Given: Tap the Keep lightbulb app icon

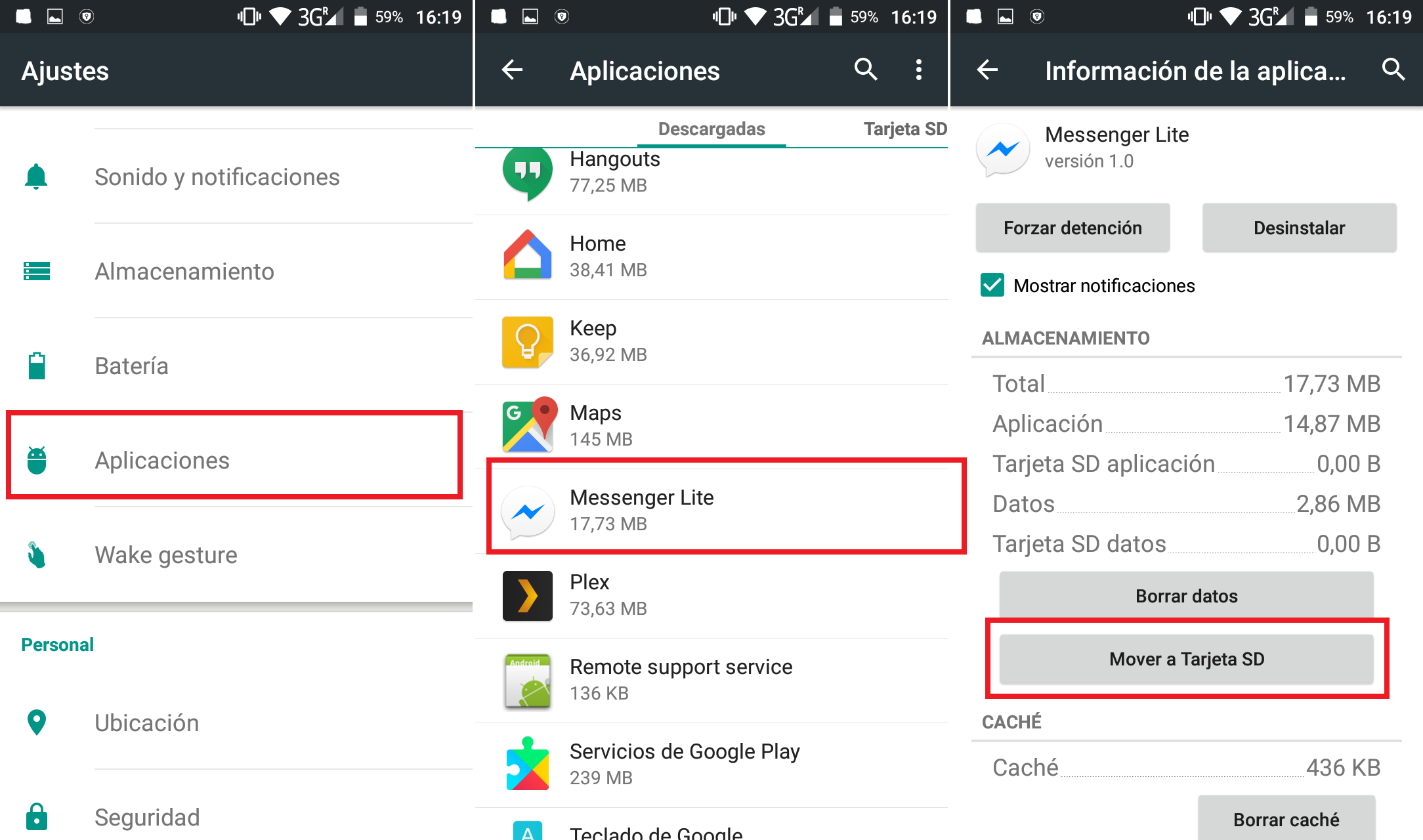Looking at the screenshot, I should click(x=527, y=341).
